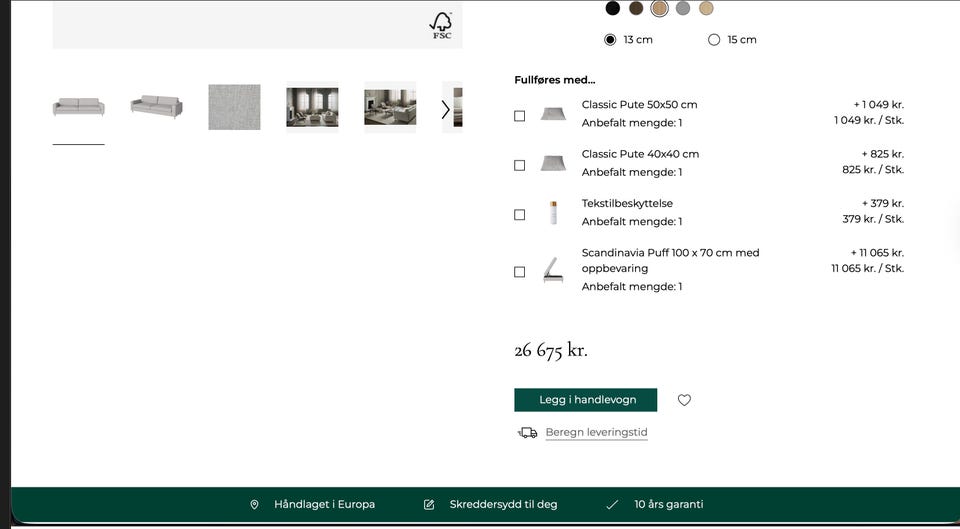Choose the dark brown color swatch
The width and height of the screenshot is (960, 529).
click(x=636, y=8)
